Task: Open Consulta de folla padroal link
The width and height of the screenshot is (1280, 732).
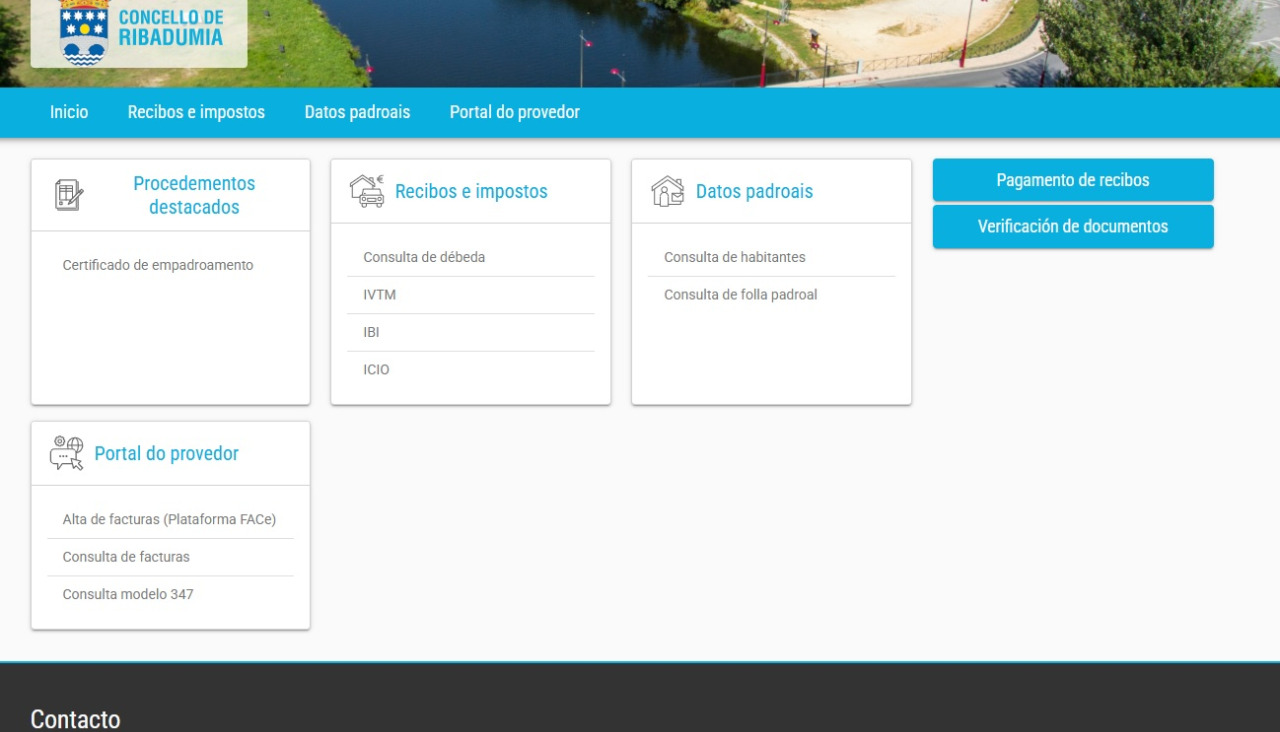Action: [740, 295]
